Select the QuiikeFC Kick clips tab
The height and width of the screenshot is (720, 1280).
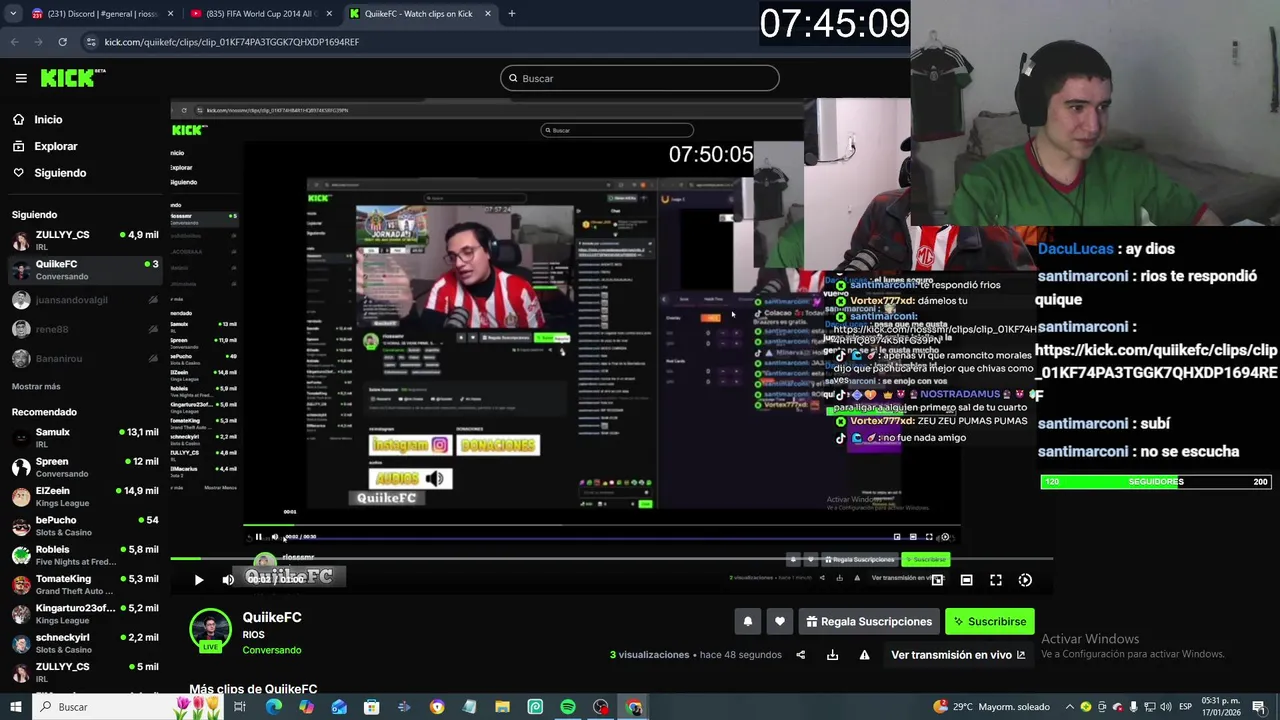pyautogui.click(x=420, y=14)
